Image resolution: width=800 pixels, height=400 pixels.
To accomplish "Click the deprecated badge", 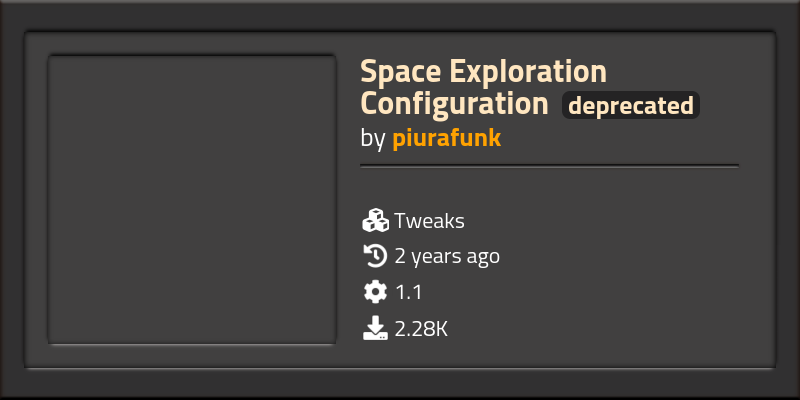I will click(x=630, y=105).
